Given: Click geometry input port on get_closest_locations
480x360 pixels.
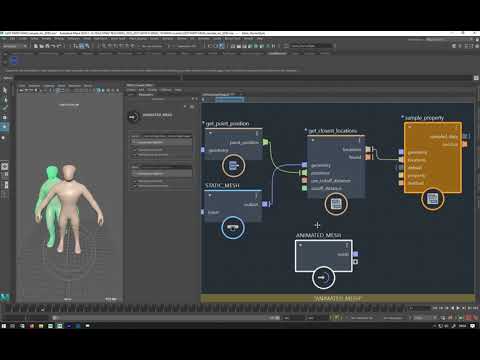Looking at the screenshot, I should 304,165.
